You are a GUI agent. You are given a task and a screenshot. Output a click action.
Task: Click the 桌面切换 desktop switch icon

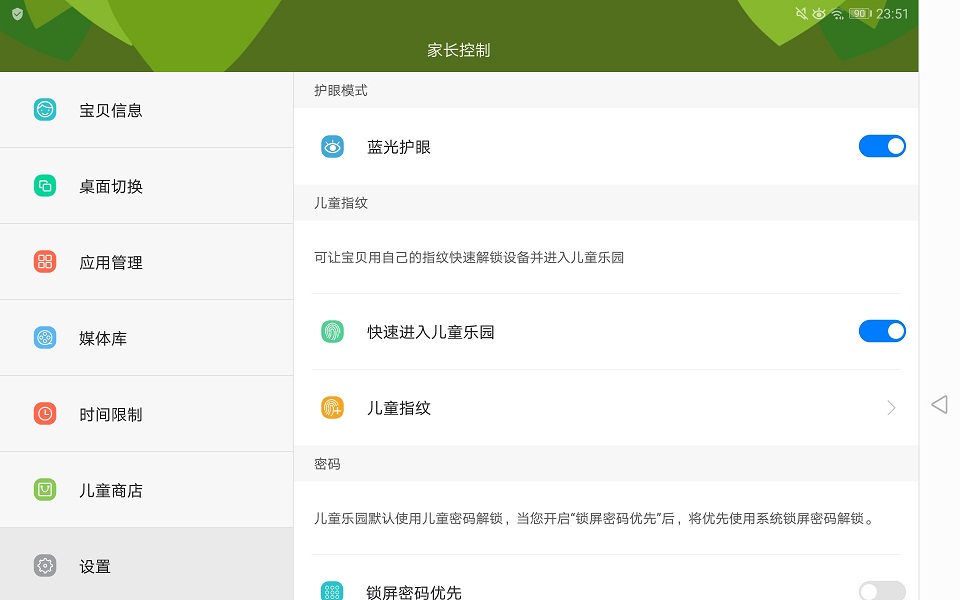point(45,186)
